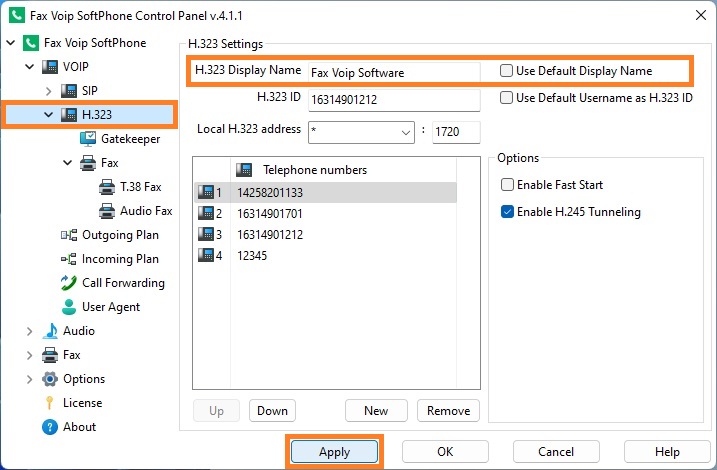Expand the Audio tree node

tap(29, 331)
